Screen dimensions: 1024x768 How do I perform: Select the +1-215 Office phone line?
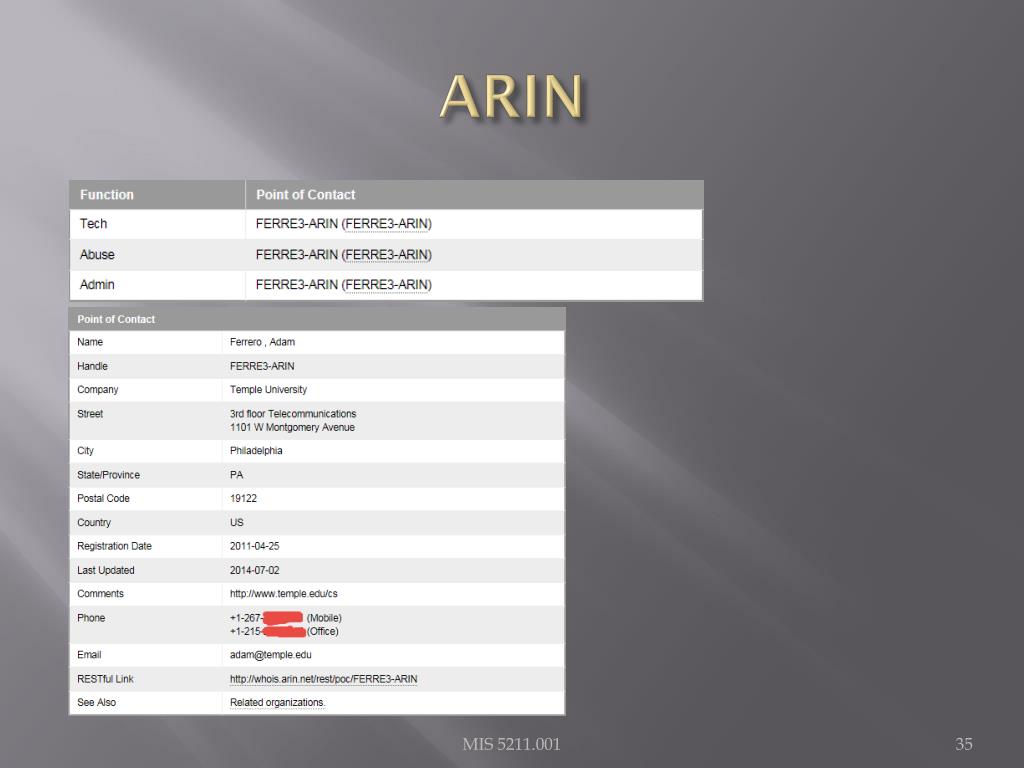coord(284,632)
